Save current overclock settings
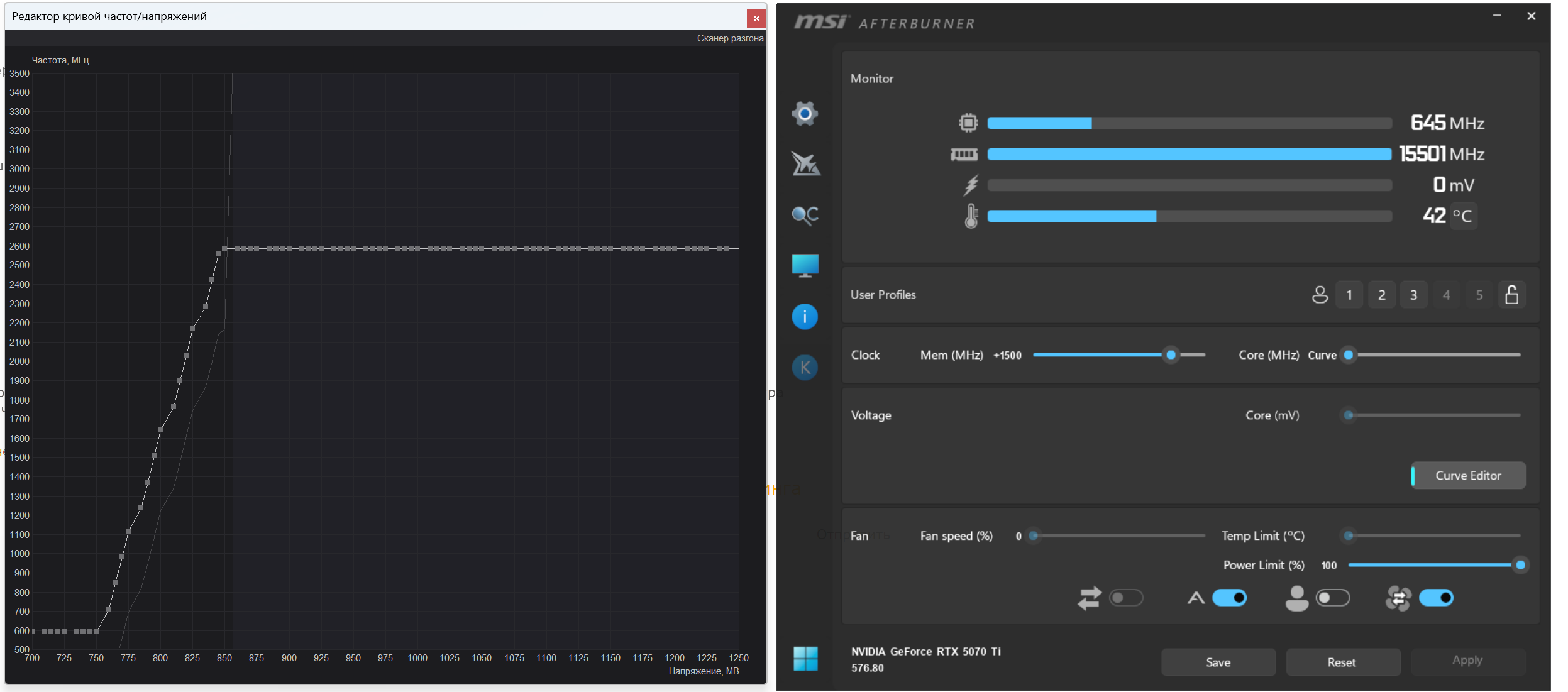The height and width of the screenshot is (692, 1568). click(1218, 662)
